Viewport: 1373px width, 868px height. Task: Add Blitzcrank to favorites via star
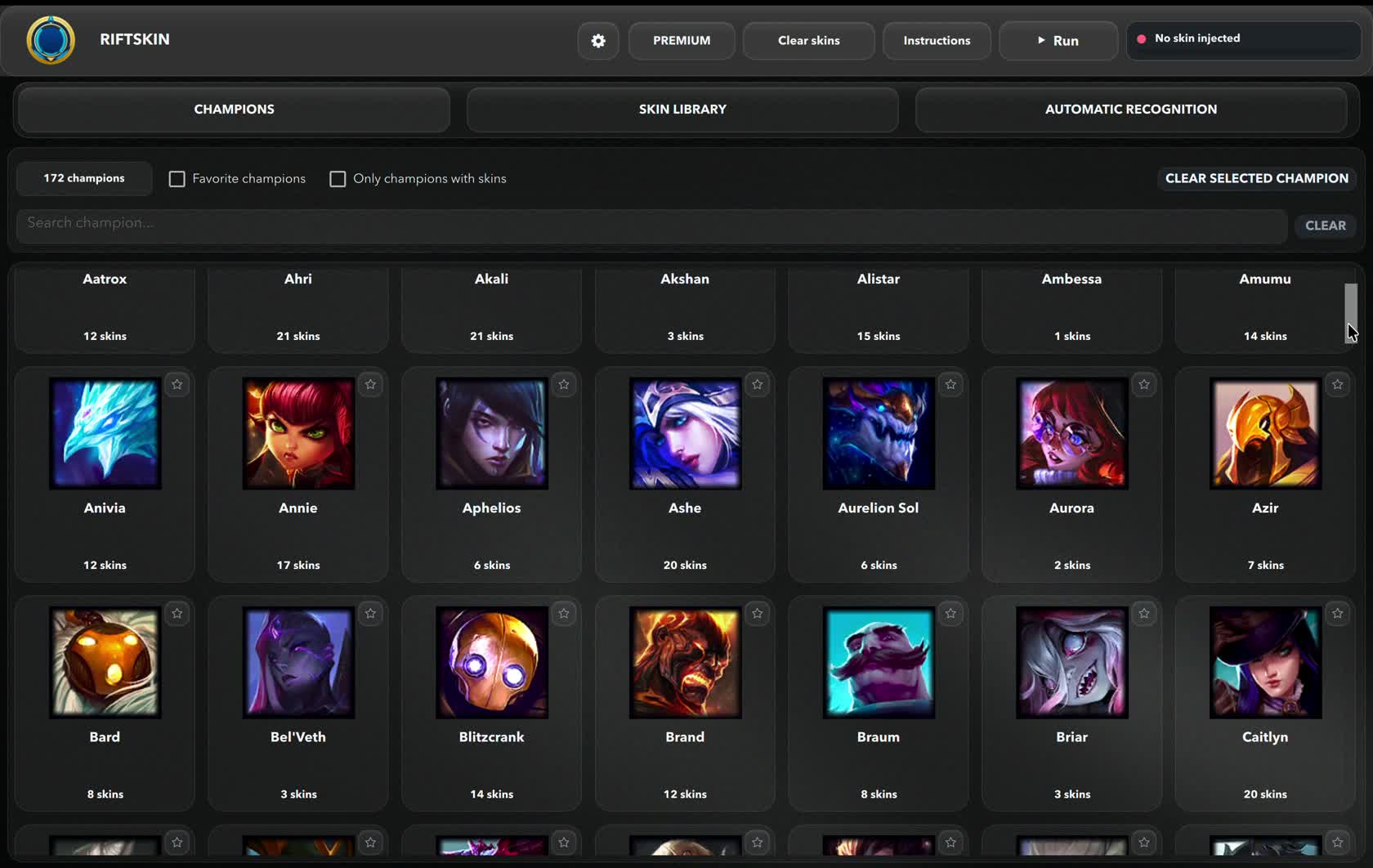click(564, 614)
